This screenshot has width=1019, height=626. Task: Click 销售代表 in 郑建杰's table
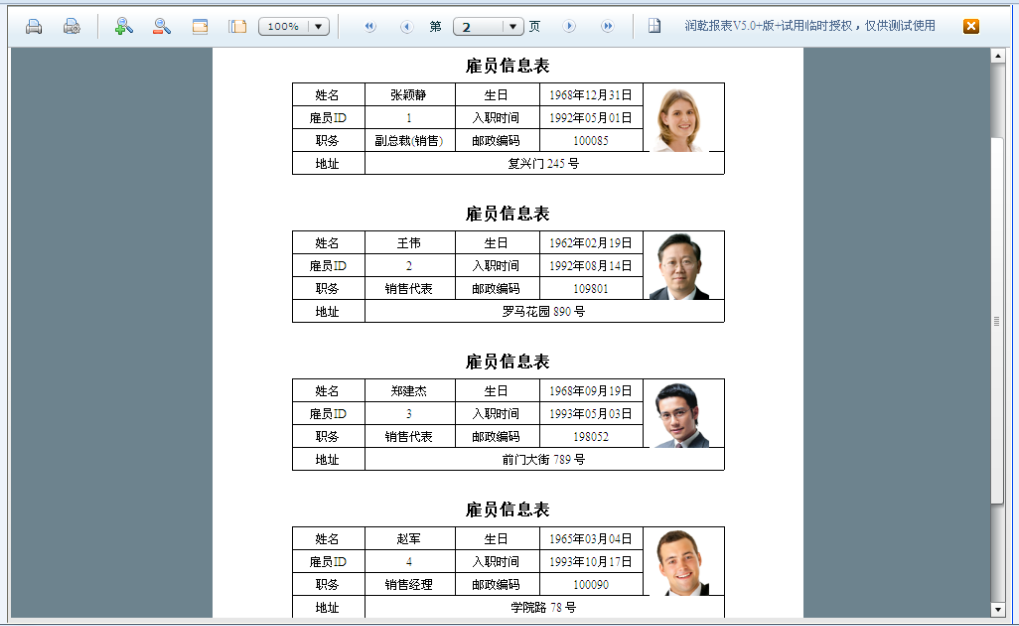pyautogui.click(x=409, y=436)
